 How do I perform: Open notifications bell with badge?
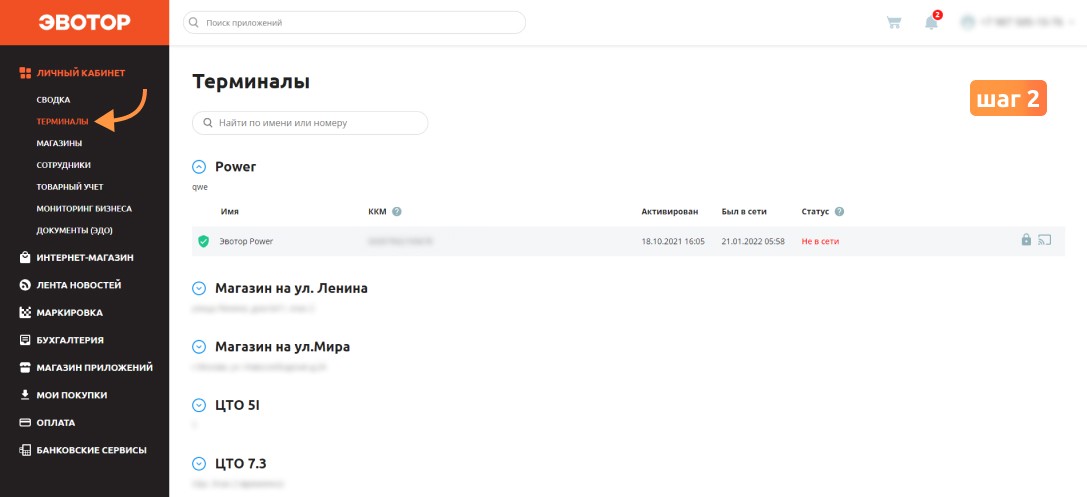click(x=932, y=21)
